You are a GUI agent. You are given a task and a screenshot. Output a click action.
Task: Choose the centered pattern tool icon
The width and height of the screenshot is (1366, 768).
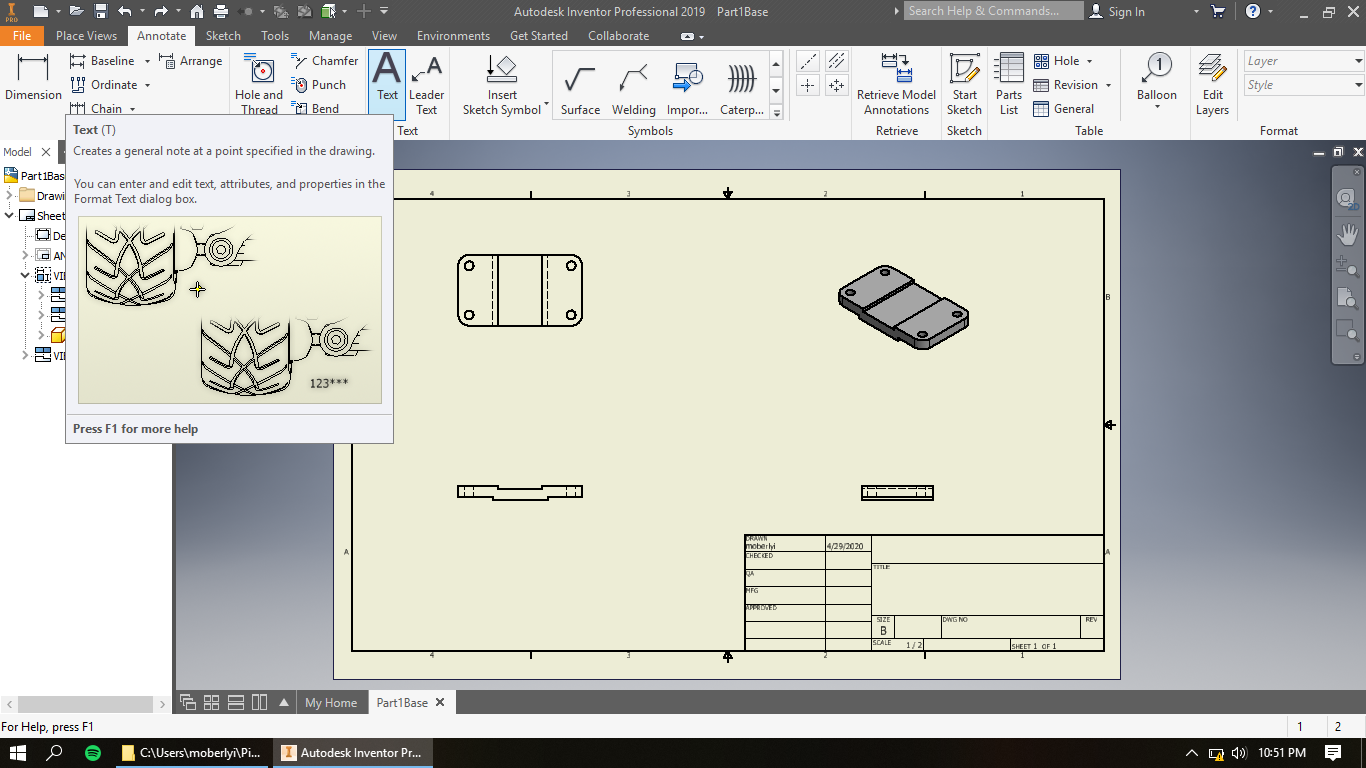836,85
